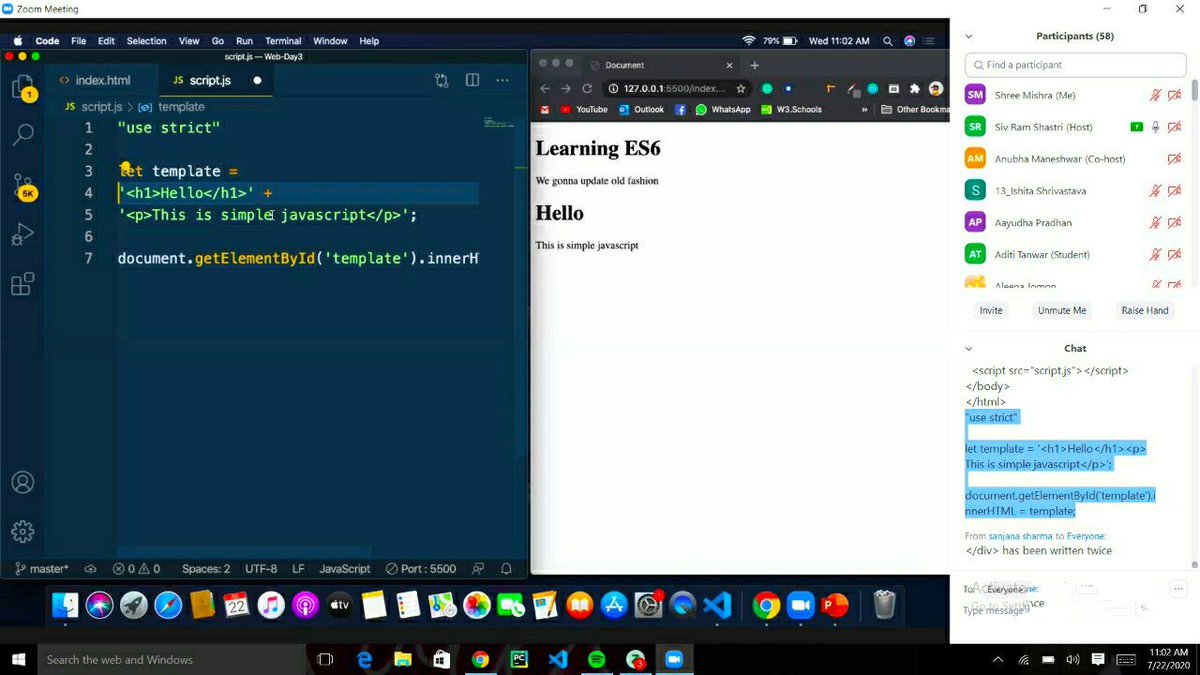Unmute Siv Ram Shastri's microphone
1200x675 pixels.
click(1155, 126)
